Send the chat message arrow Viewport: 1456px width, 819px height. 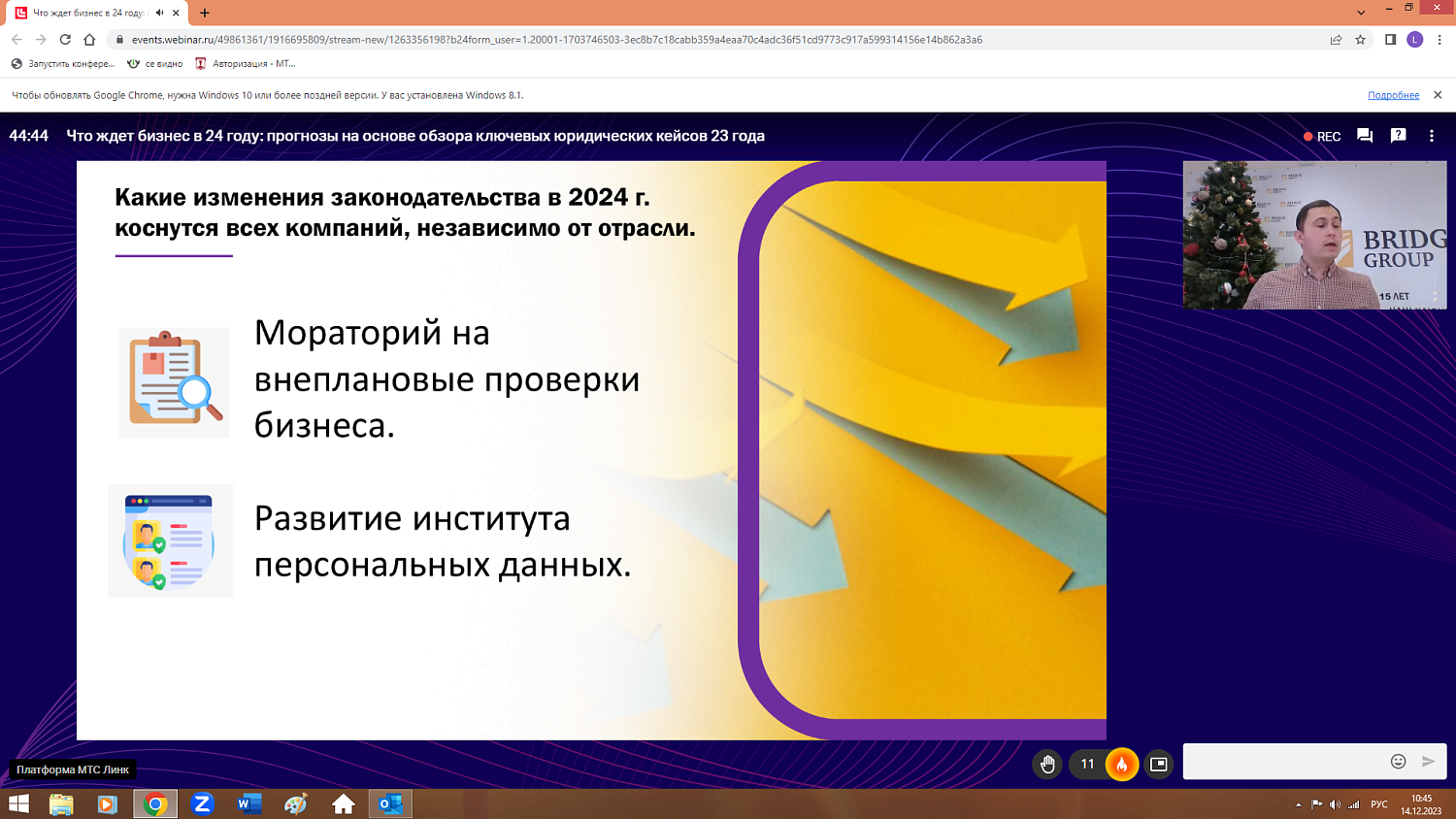(x=1428, y=762)
